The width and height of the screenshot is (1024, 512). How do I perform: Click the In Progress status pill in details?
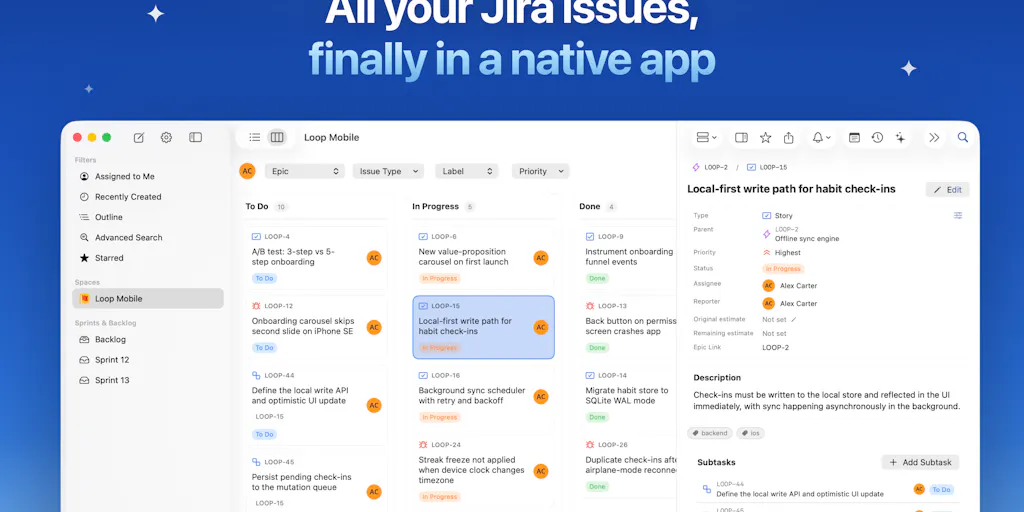tap(783, 268)
